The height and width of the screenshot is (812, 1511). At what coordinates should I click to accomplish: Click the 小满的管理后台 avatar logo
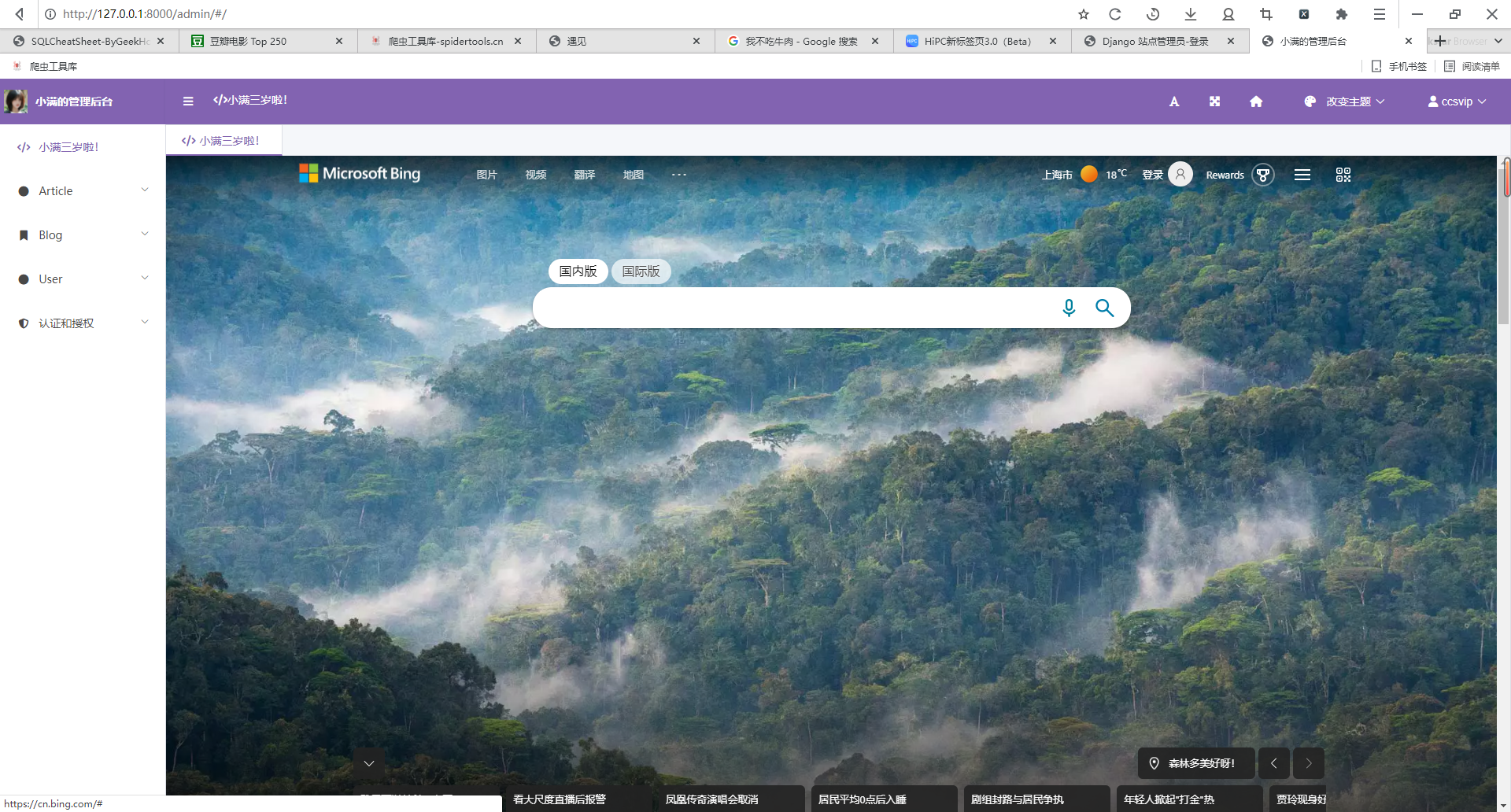(x=16, y=101)
